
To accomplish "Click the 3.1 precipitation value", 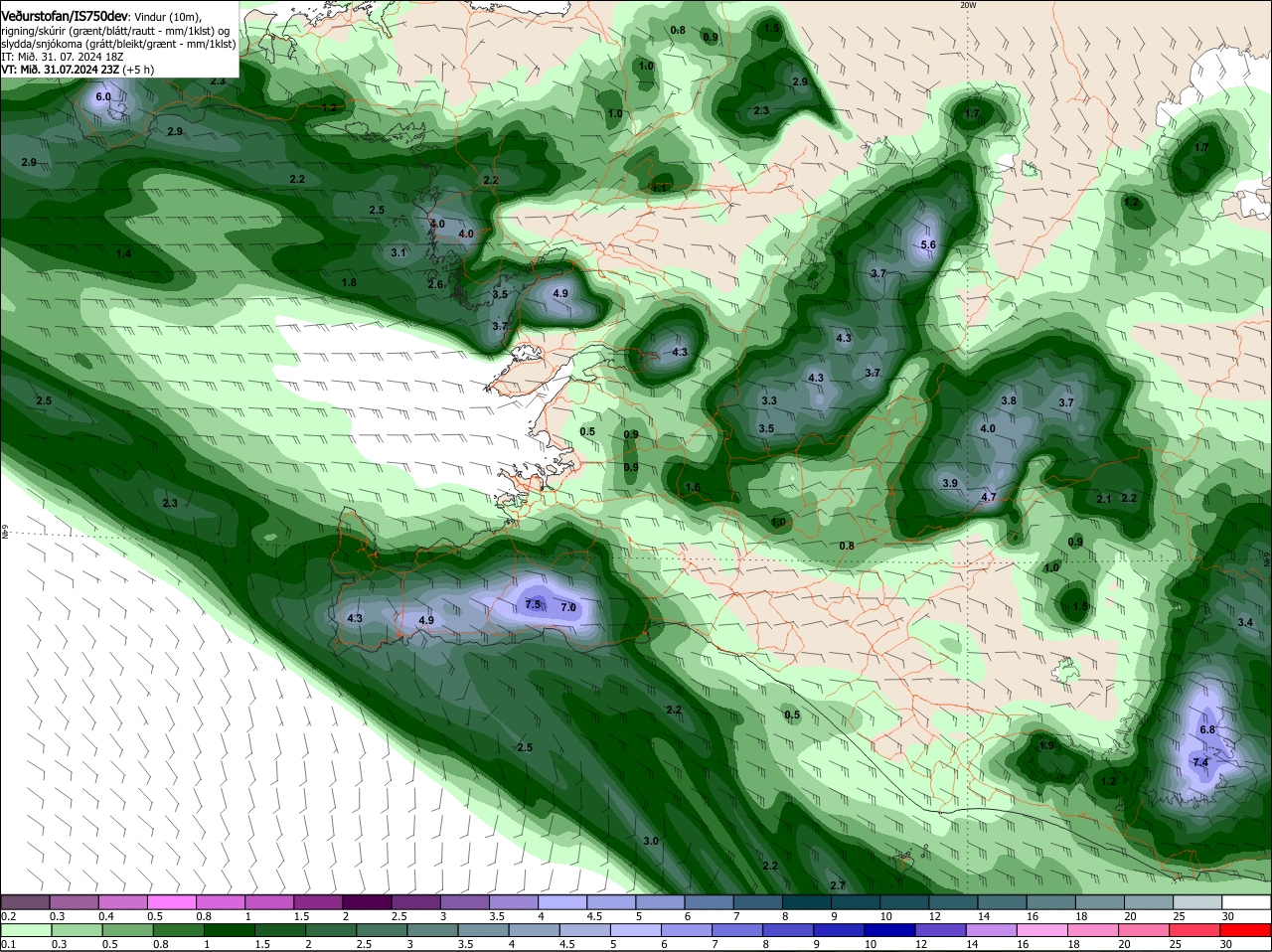I will pyautogui.click(x=398, y=252).
